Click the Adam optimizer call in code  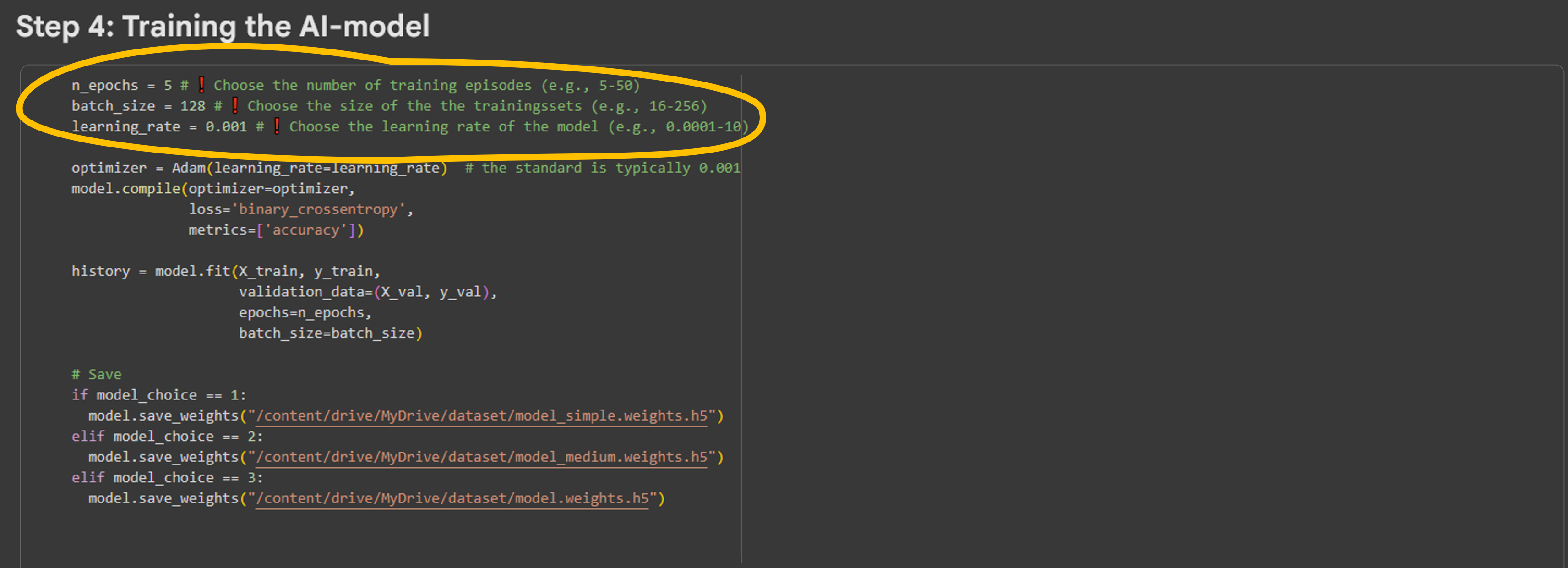tap(188, 168)
